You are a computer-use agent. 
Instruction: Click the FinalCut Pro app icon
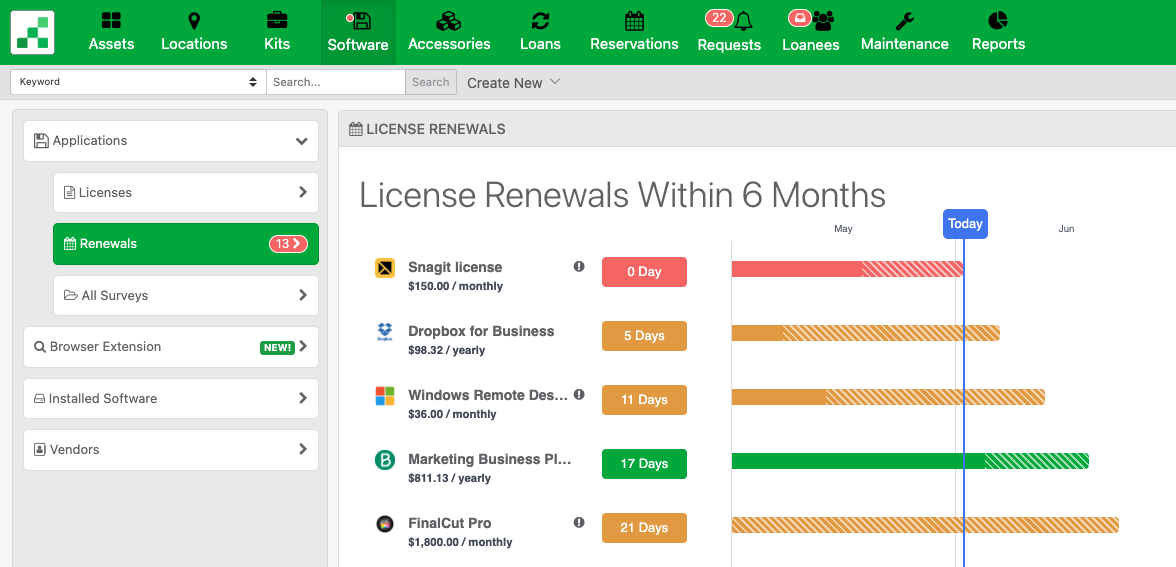(x=385, y=524)
